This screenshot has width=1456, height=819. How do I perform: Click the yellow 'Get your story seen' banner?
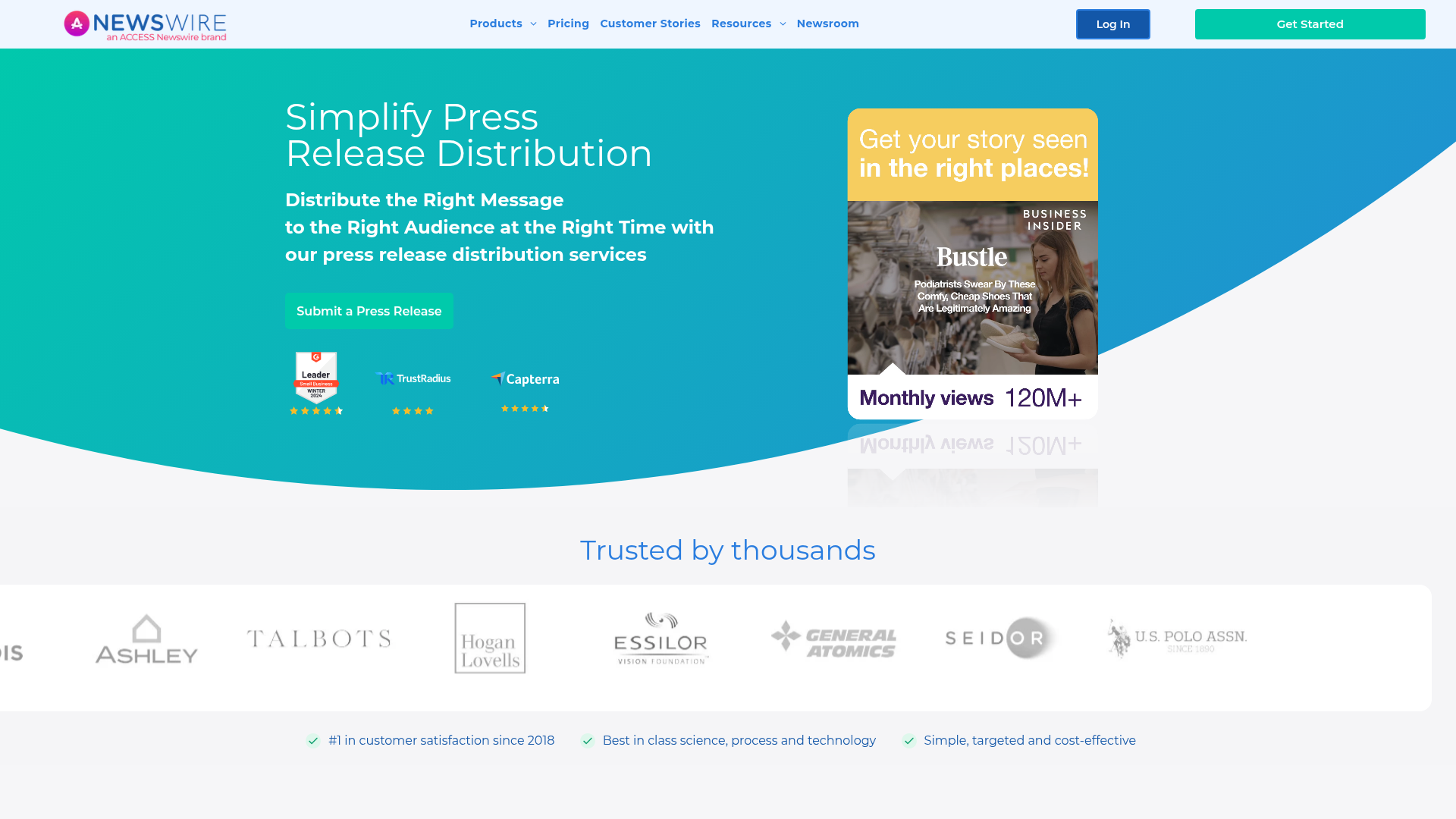(972, 155)
